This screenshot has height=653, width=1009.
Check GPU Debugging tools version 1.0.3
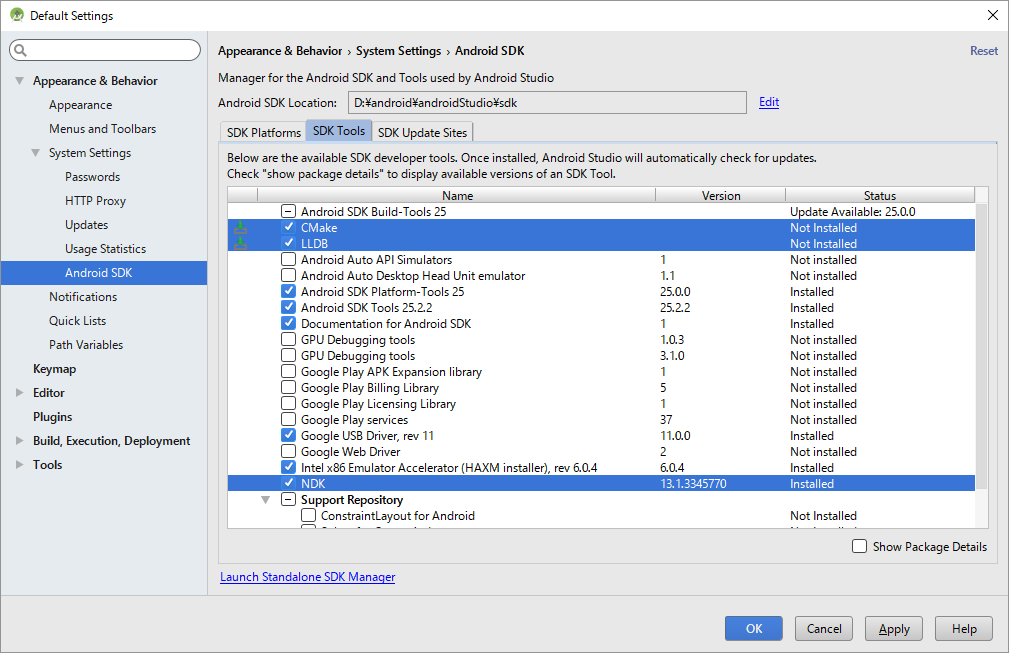288,340
